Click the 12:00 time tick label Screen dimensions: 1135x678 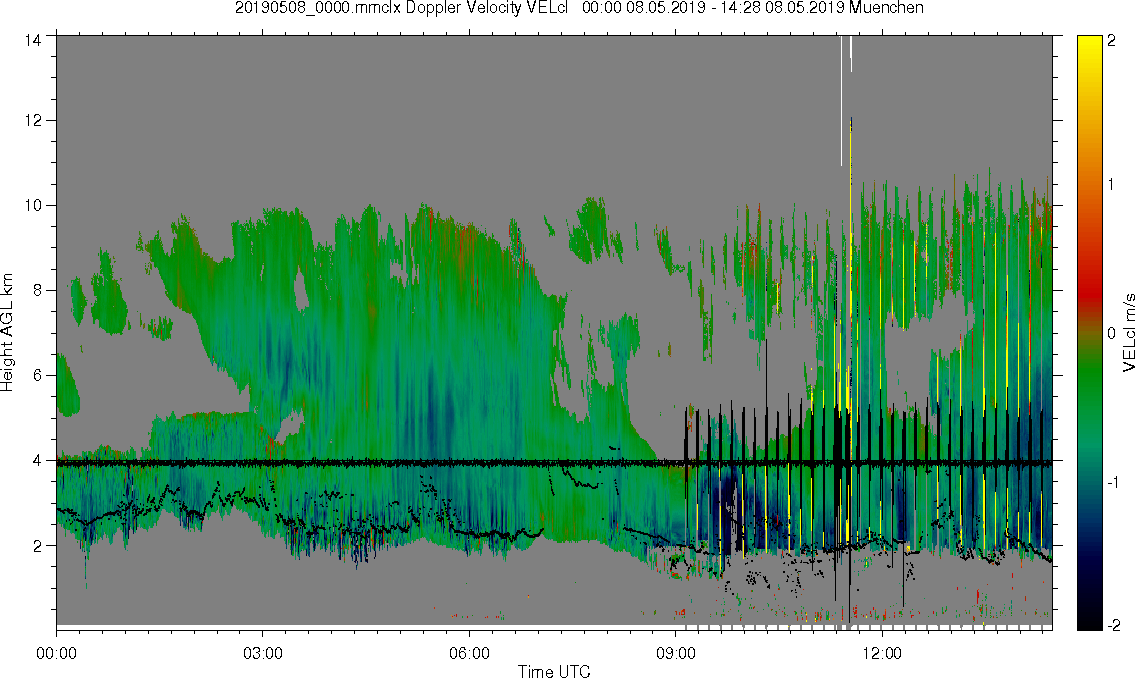click(x=882, y=653)
